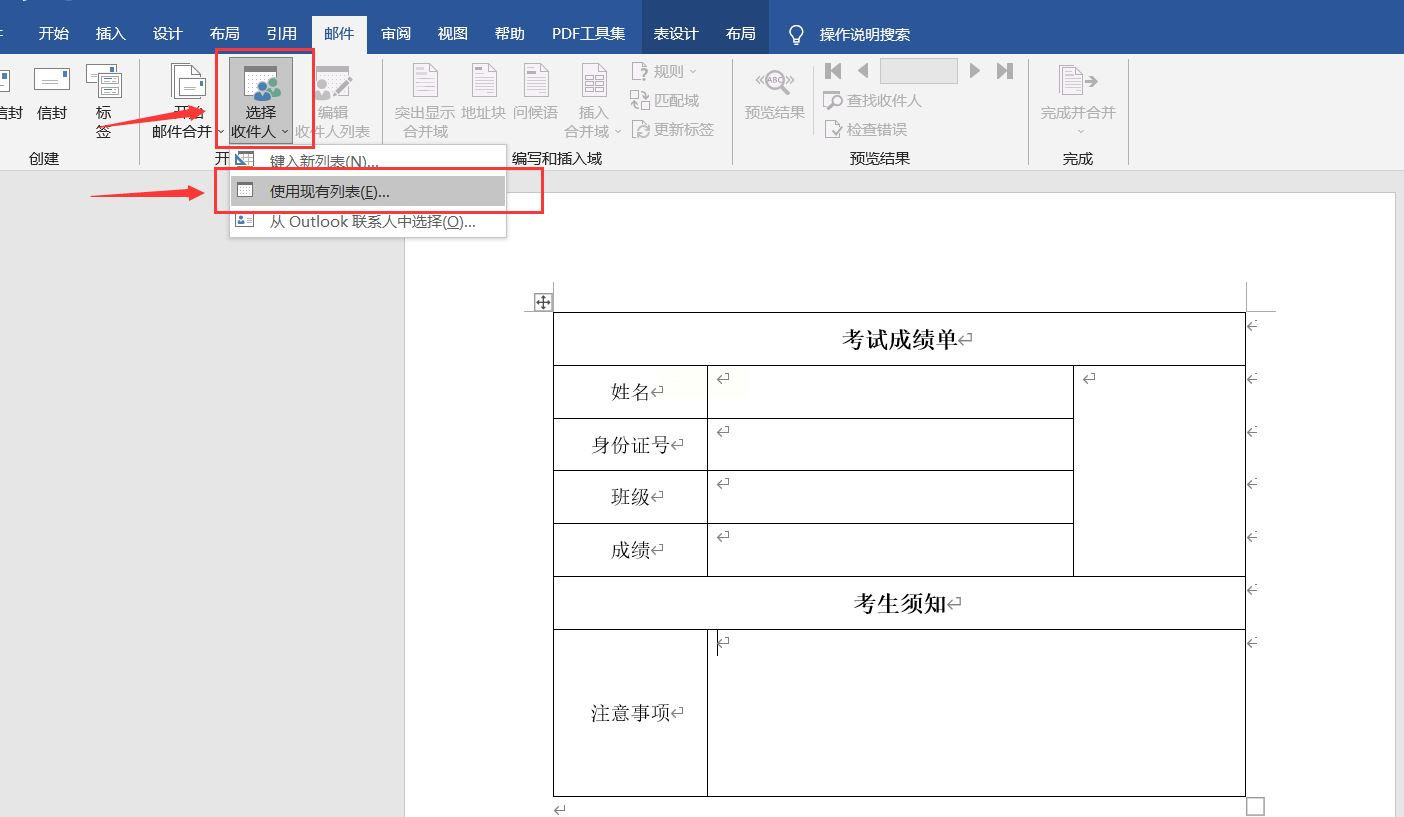Switch to the 审阅 ribbon tab

[396, 34]
